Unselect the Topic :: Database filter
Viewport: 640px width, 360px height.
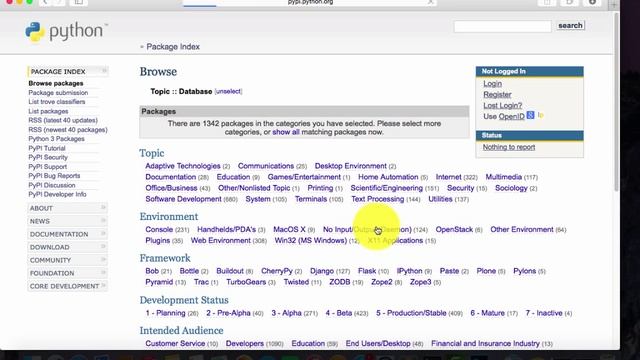point(228,91)
